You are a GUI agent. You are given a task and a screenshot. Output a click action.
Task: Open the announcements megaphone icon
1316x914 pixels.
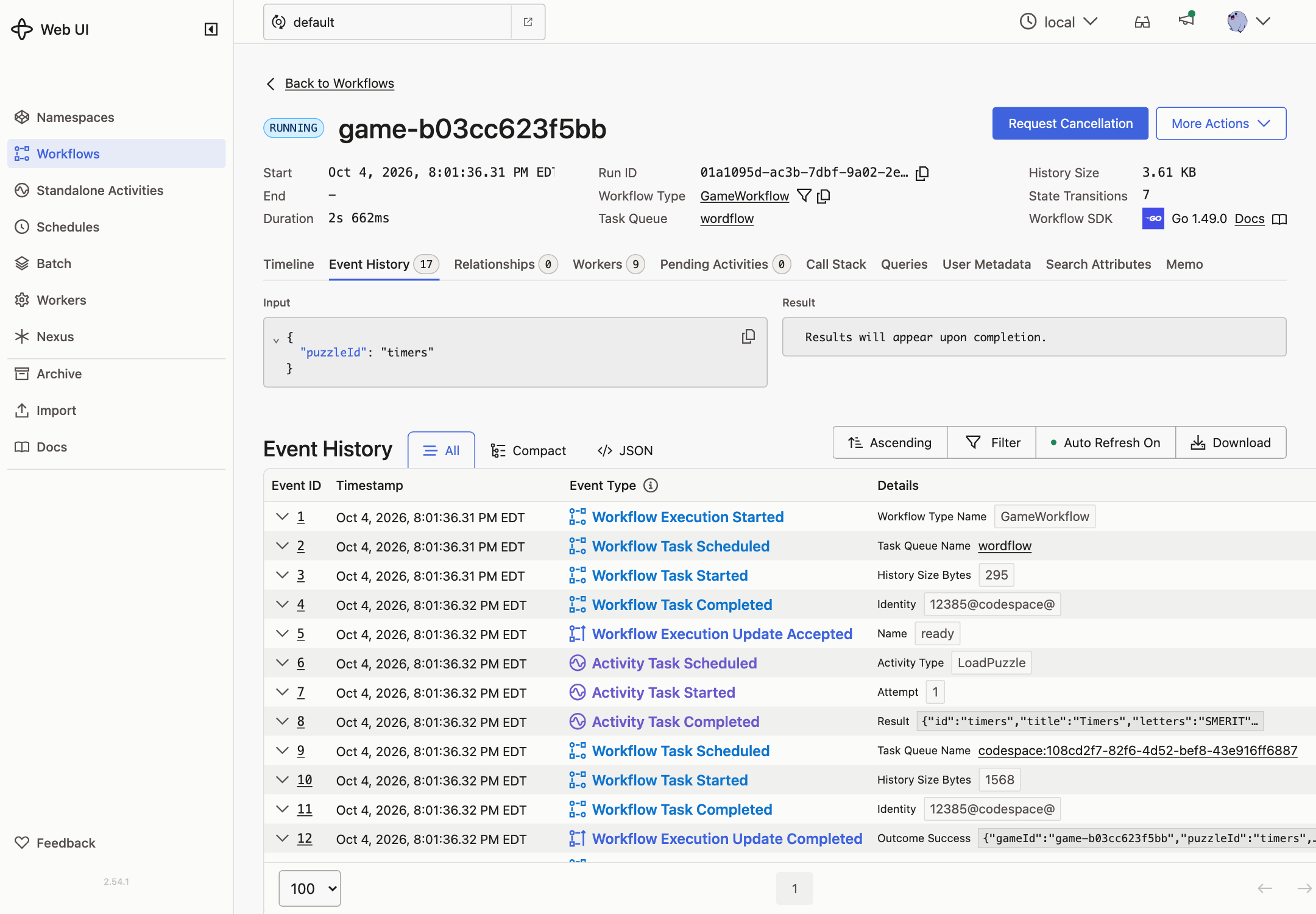tap(1186, 19)
